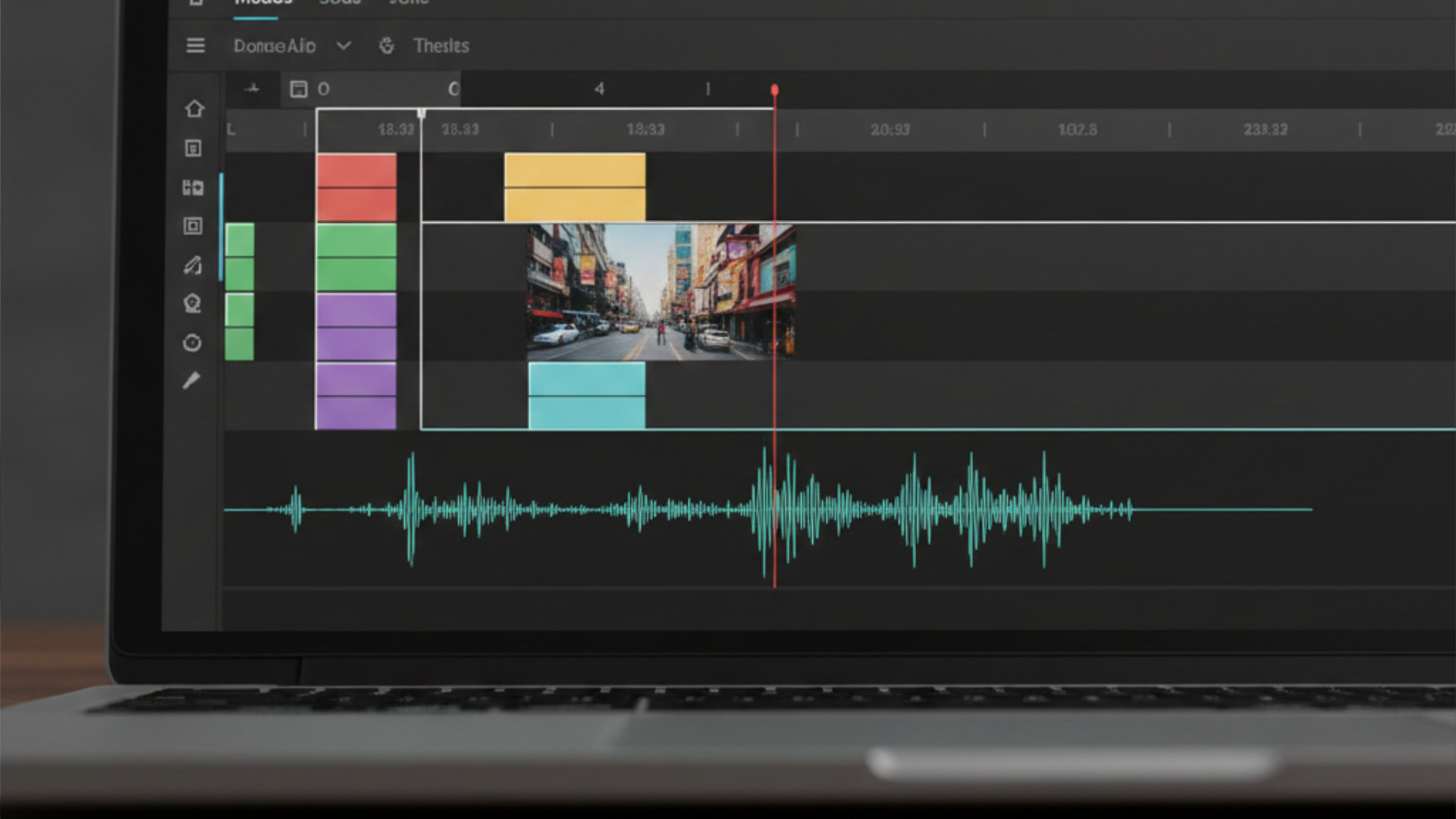Click the hexagon badge sidebar icon
The image size is (1456, 819).
[192, 303]
